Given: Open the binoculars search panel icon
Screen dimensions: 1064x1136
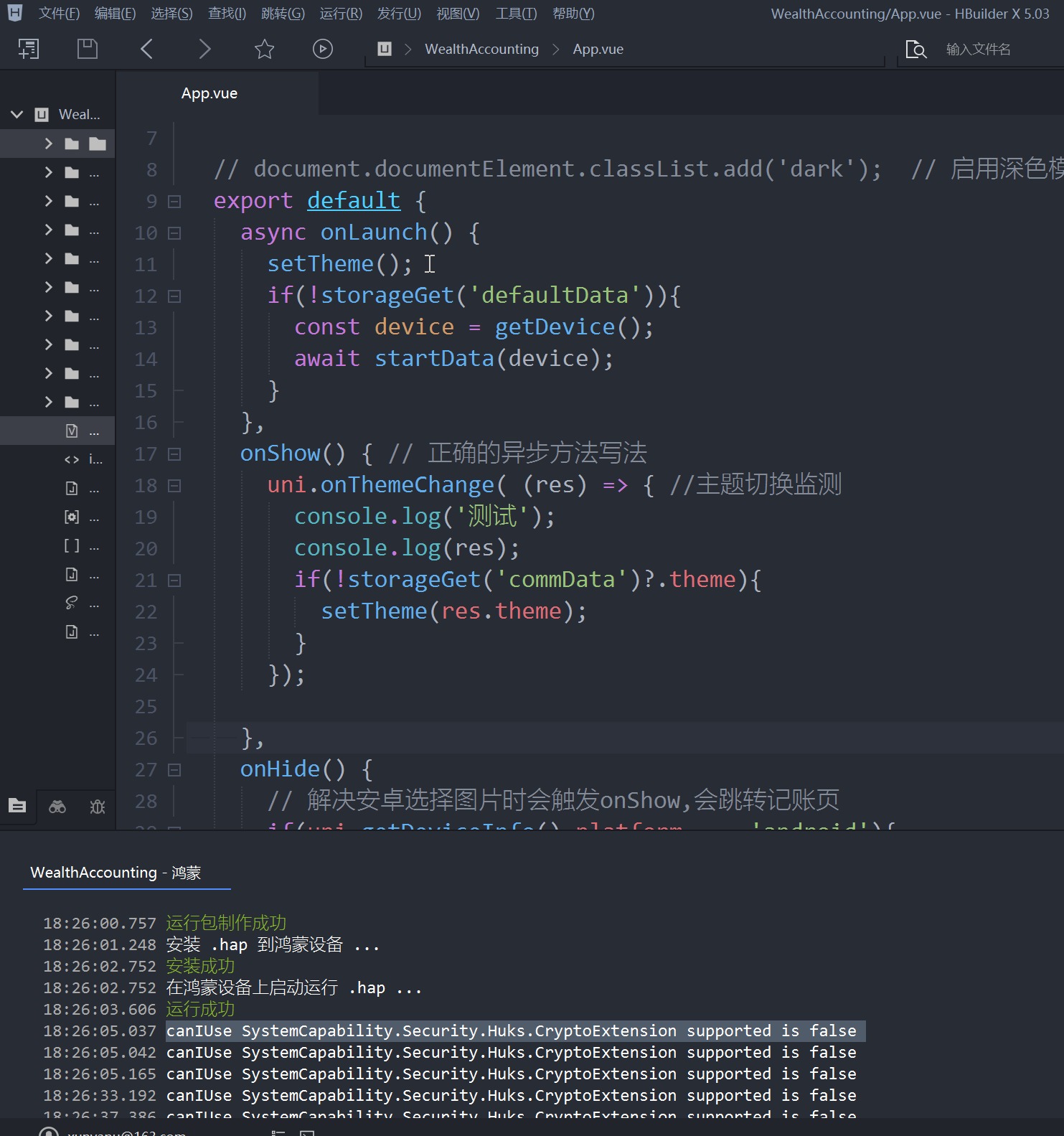Looking at the screenshot, I should [x=57, y=807].
